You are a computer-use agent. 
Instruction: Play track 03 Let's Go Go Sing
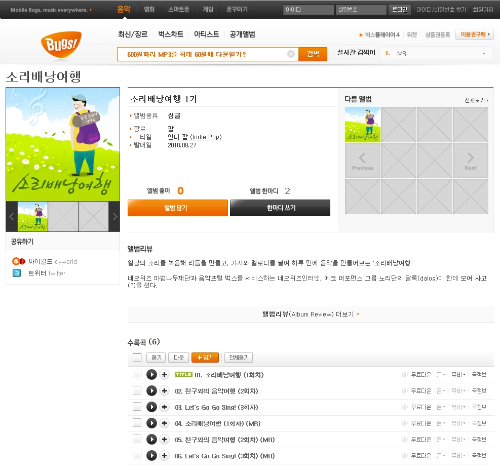(x=152, y=407)
